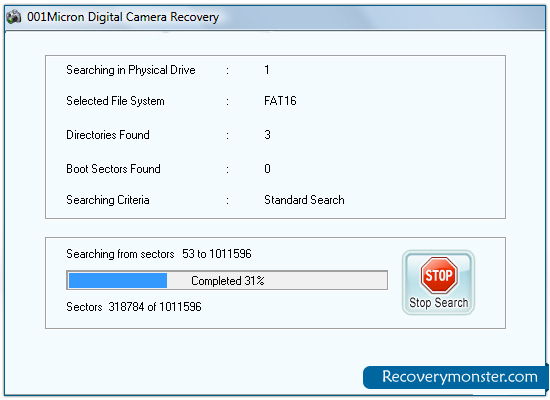This screenshot has height=400, width=550.
Task: Click the Physical Drive value 1
Action: click(x=267, y=70)
